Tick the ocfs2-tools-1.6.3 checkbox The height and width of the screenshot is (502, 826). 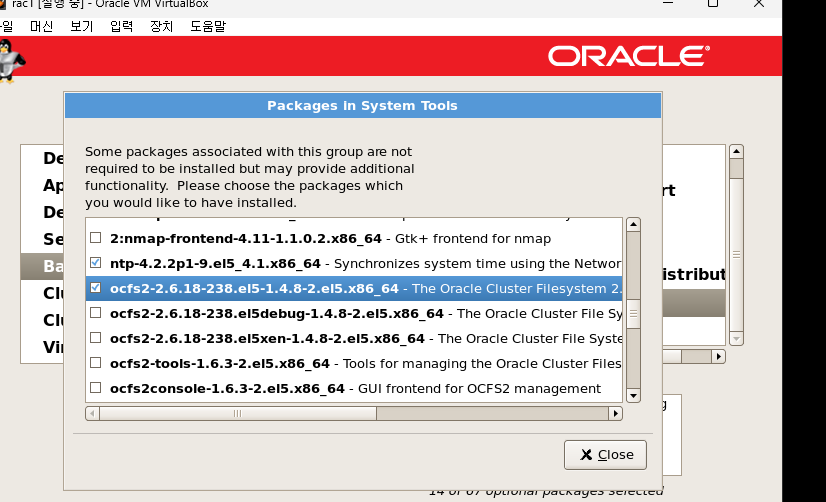coord(95,363)
